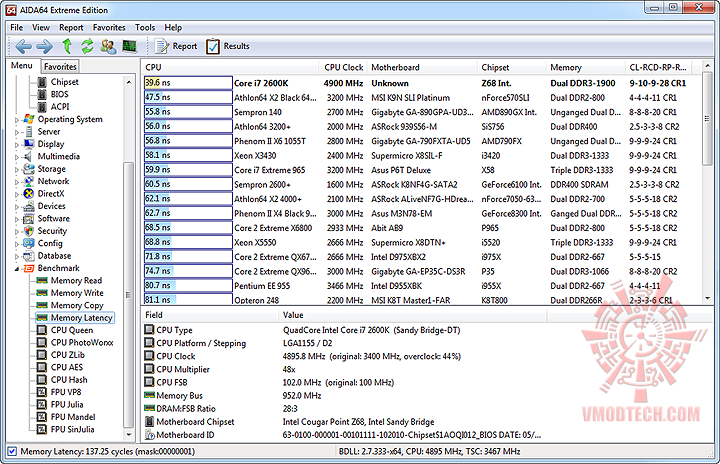This screenshot has height=464, width=720.
Task: Select Memory Write benchmark
Action: [x=77, y=293]
